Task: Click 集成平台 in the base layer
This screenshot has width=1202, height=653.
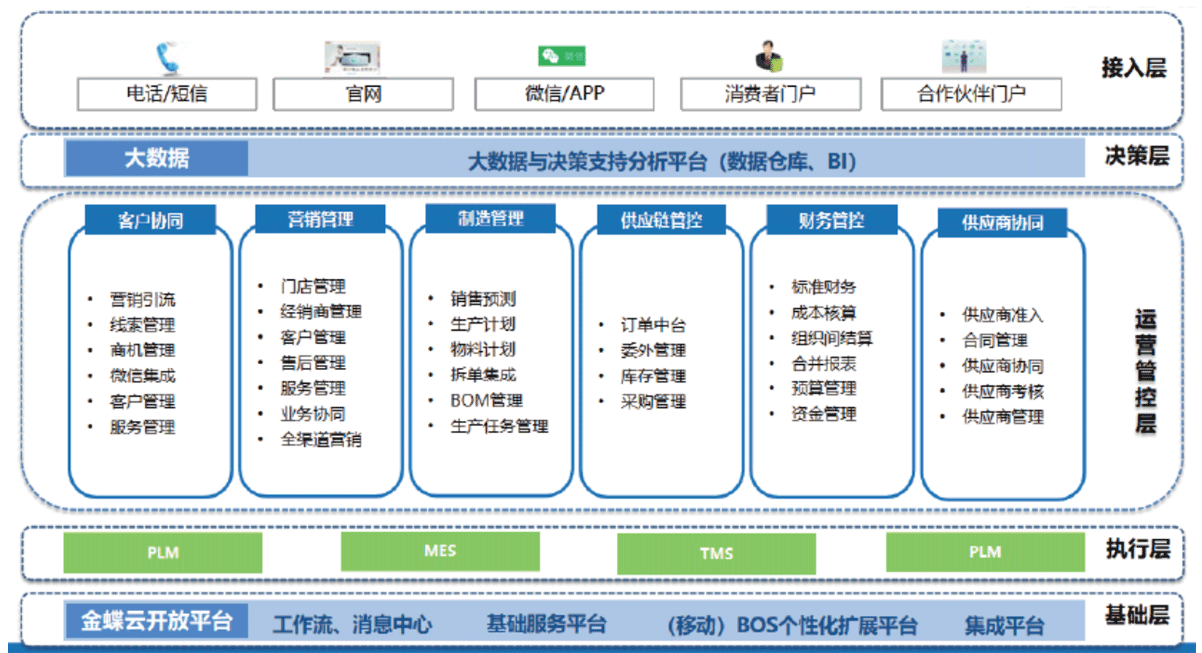Action: point(1004,626)
